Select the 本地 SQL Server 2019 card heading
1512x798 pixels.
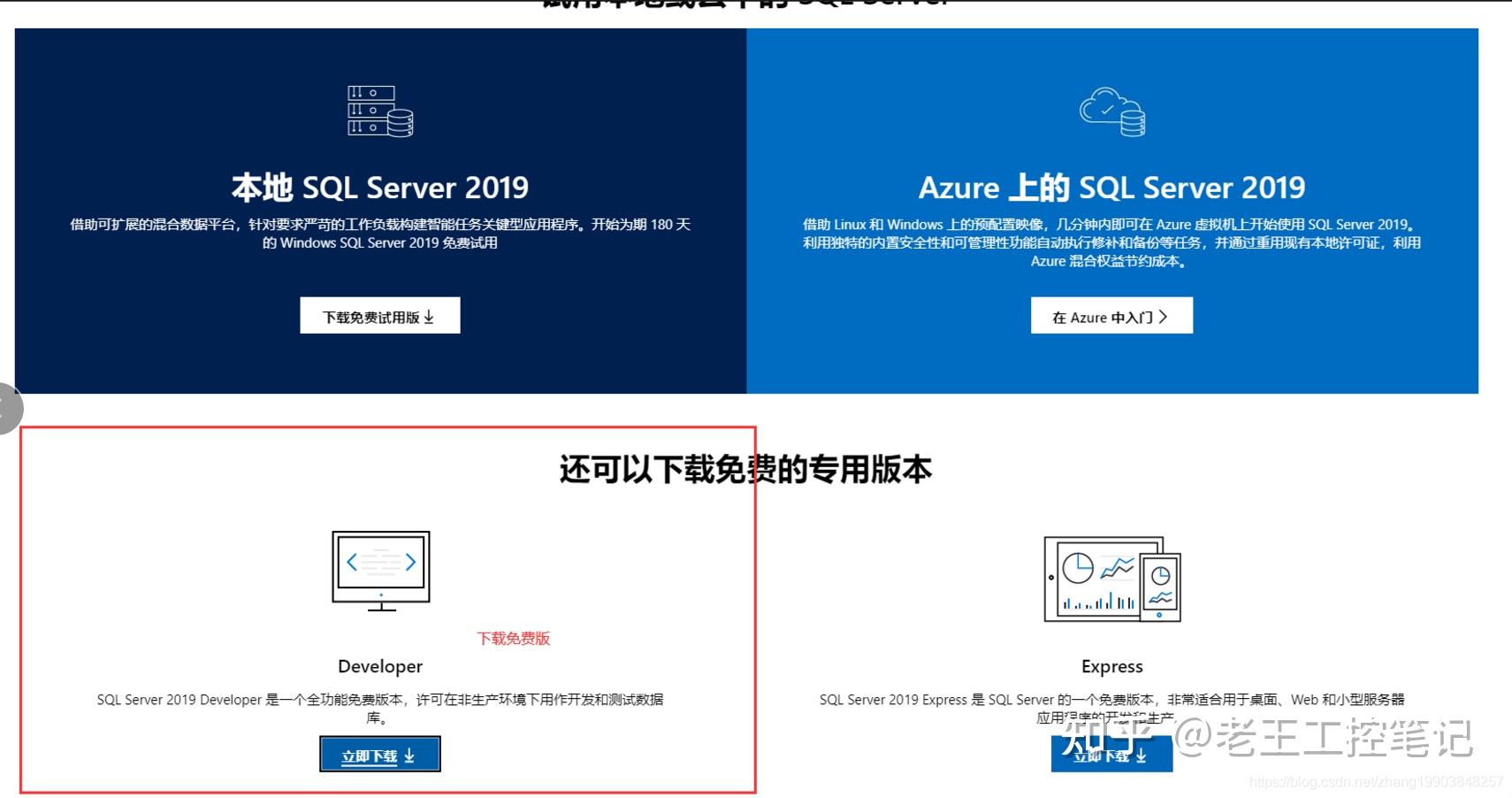(x=378, y=187)
